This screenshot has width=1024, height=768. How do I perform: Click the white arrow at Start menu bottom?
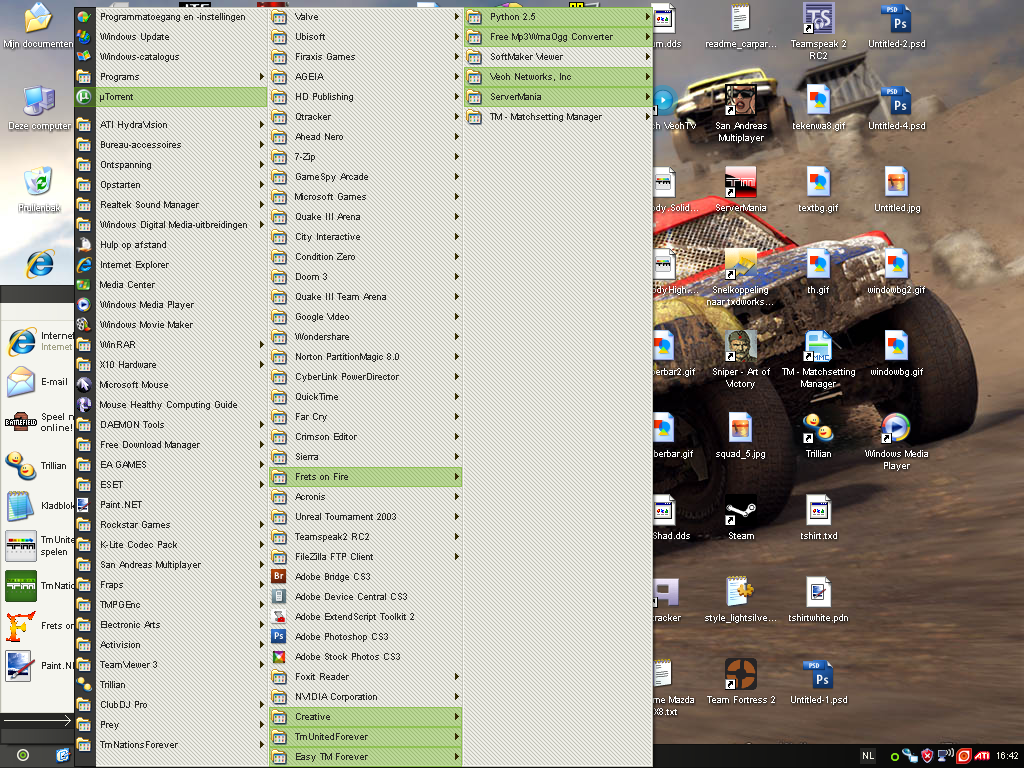coord(37,720)
